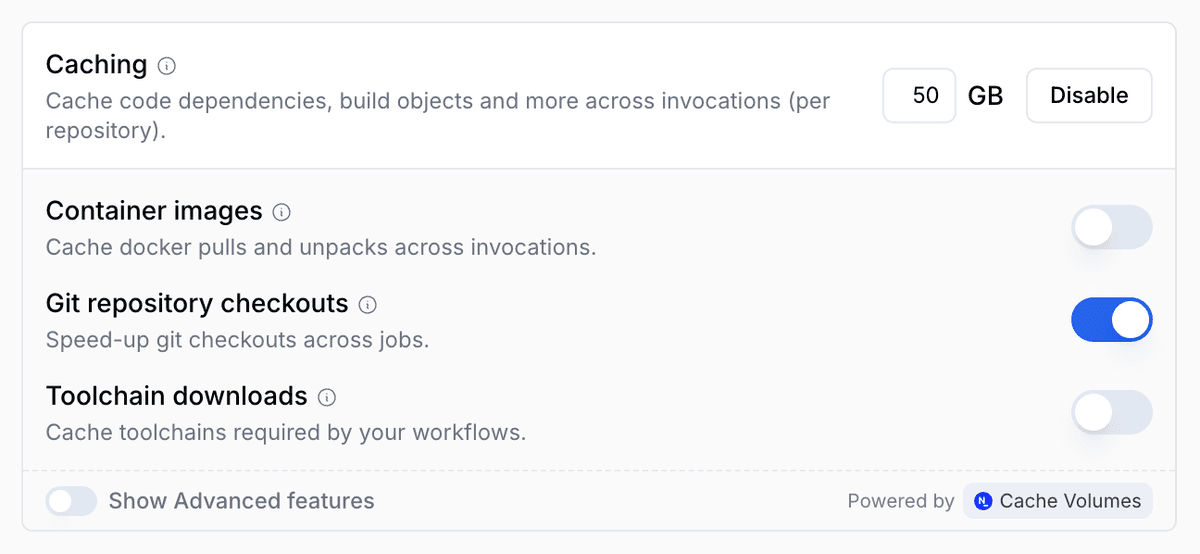Click the info icon next to Toolchain downloads
The image size is (1200, 554).
[327, 397]
